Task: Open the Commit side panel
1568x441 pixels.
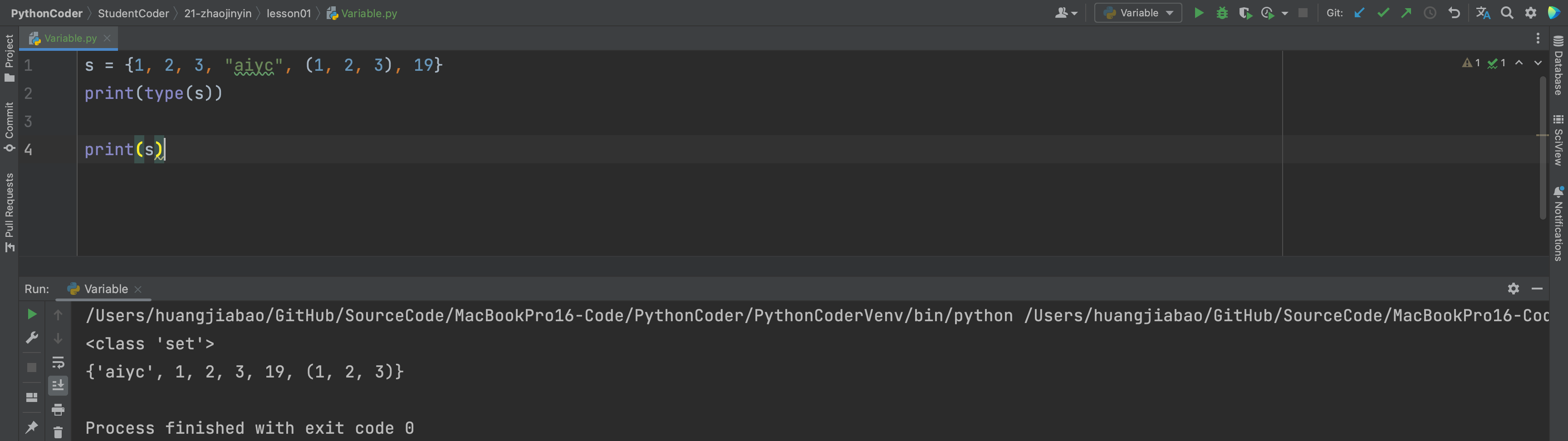Action: (x=9, y=127)
